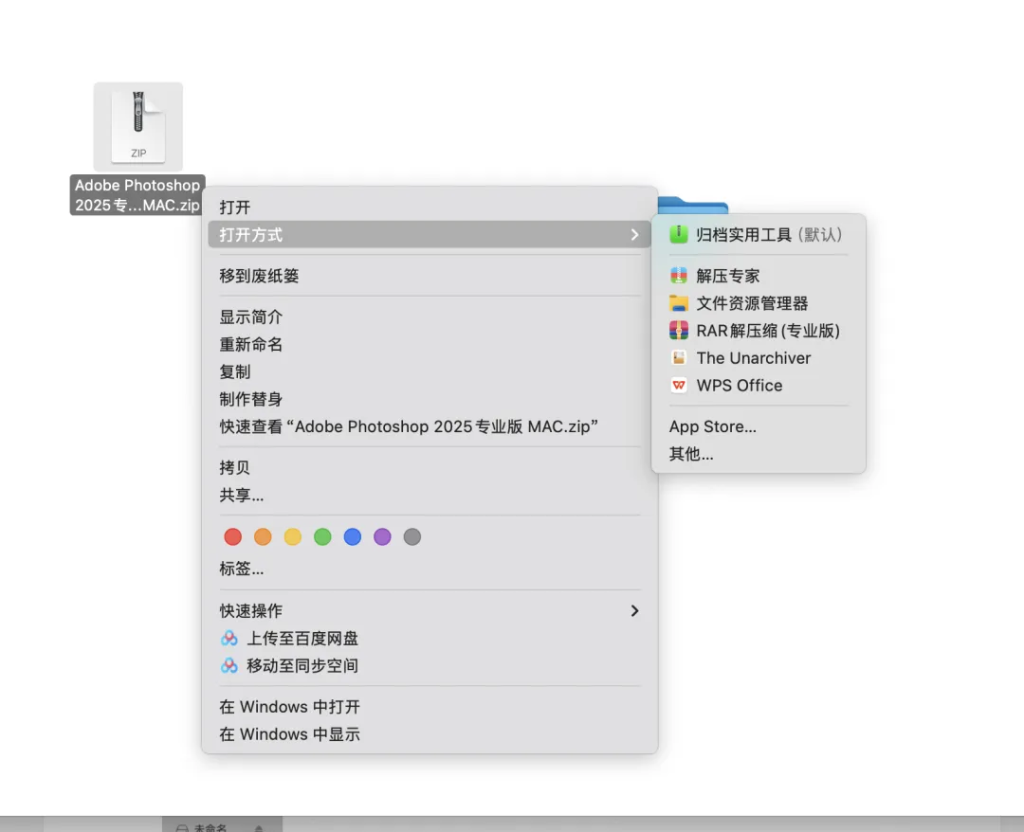Select the Adobe Photoshop 2025 ZIP file icon
This screenshot has width=1024, height=832.
coord(138,127)
